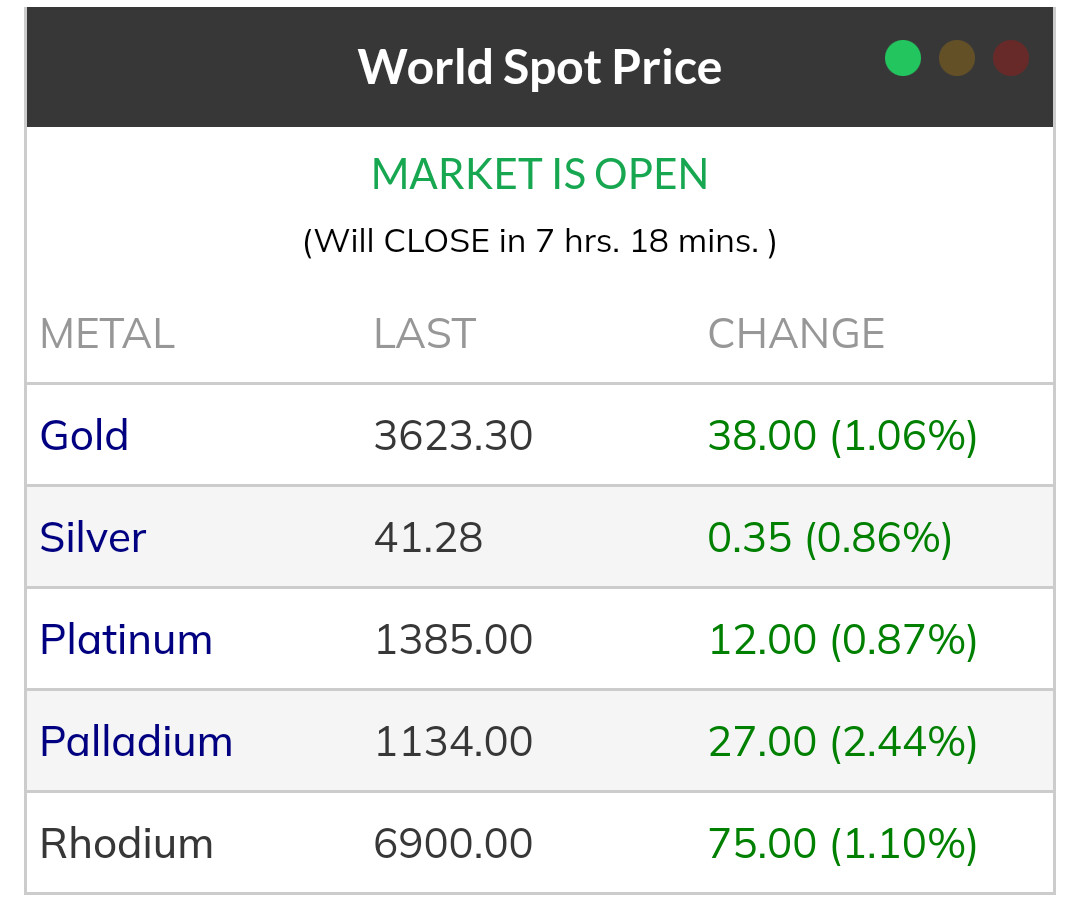Click the MARKET IS OPEN status text
This screenshot has height=897, width=1080.
point(540,175)
